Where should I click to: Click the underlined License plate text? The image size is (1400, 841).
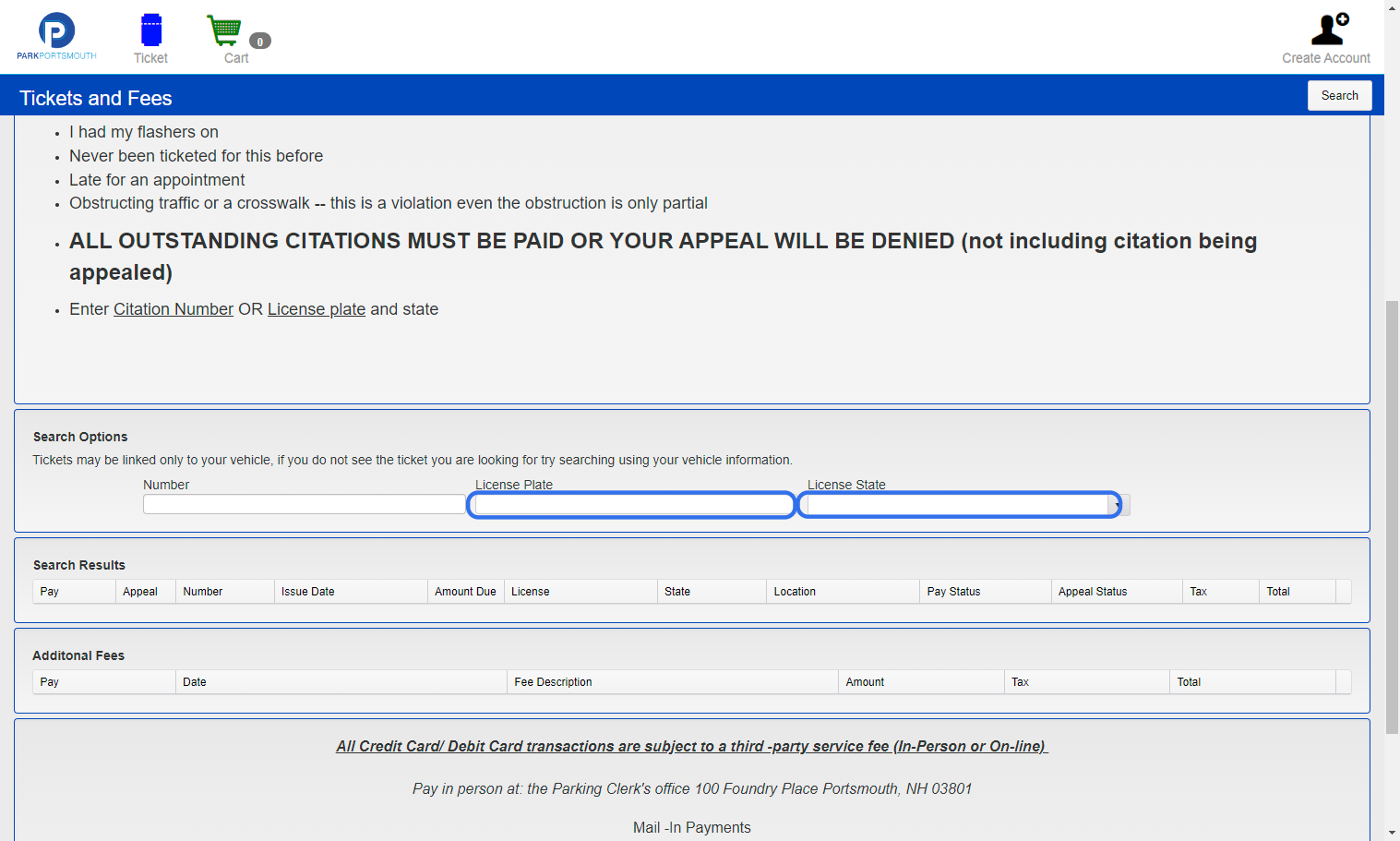tap(317, 309)
